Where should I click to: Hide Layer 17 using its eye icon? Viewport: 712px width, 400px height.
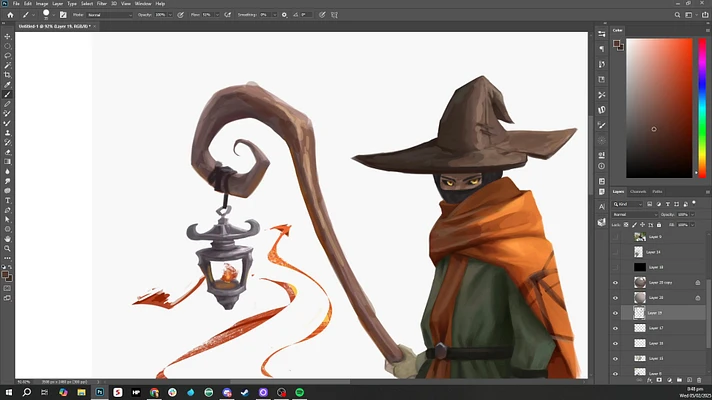click(615, 328)
